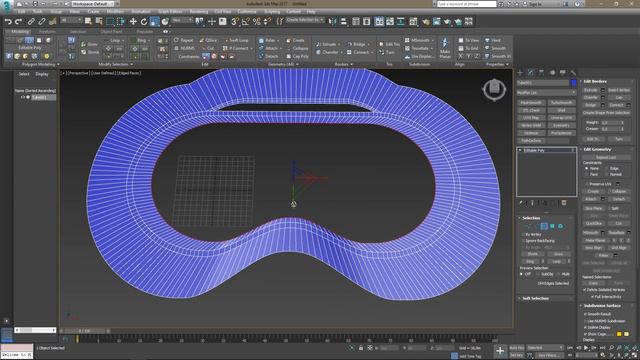
Task: Click the Align tool icon
Action: [343, 21]
